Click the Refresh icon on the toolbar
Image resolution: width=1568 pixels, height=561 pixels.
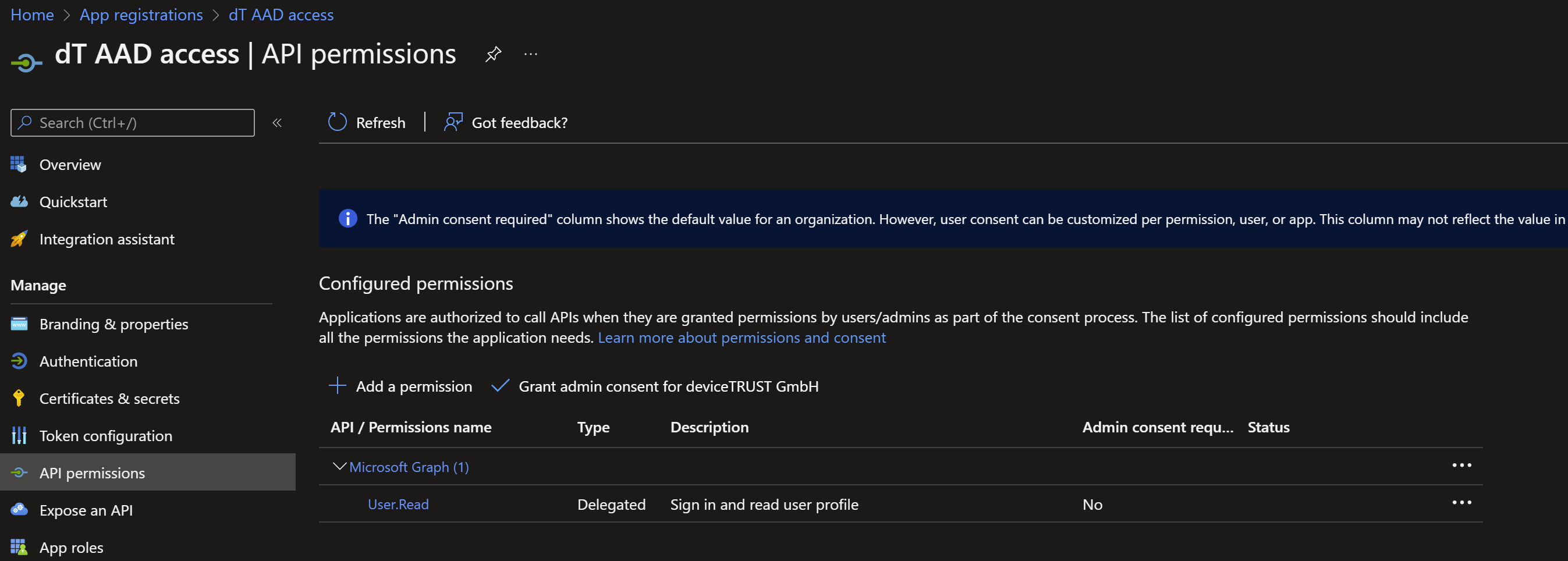point(336,122)
